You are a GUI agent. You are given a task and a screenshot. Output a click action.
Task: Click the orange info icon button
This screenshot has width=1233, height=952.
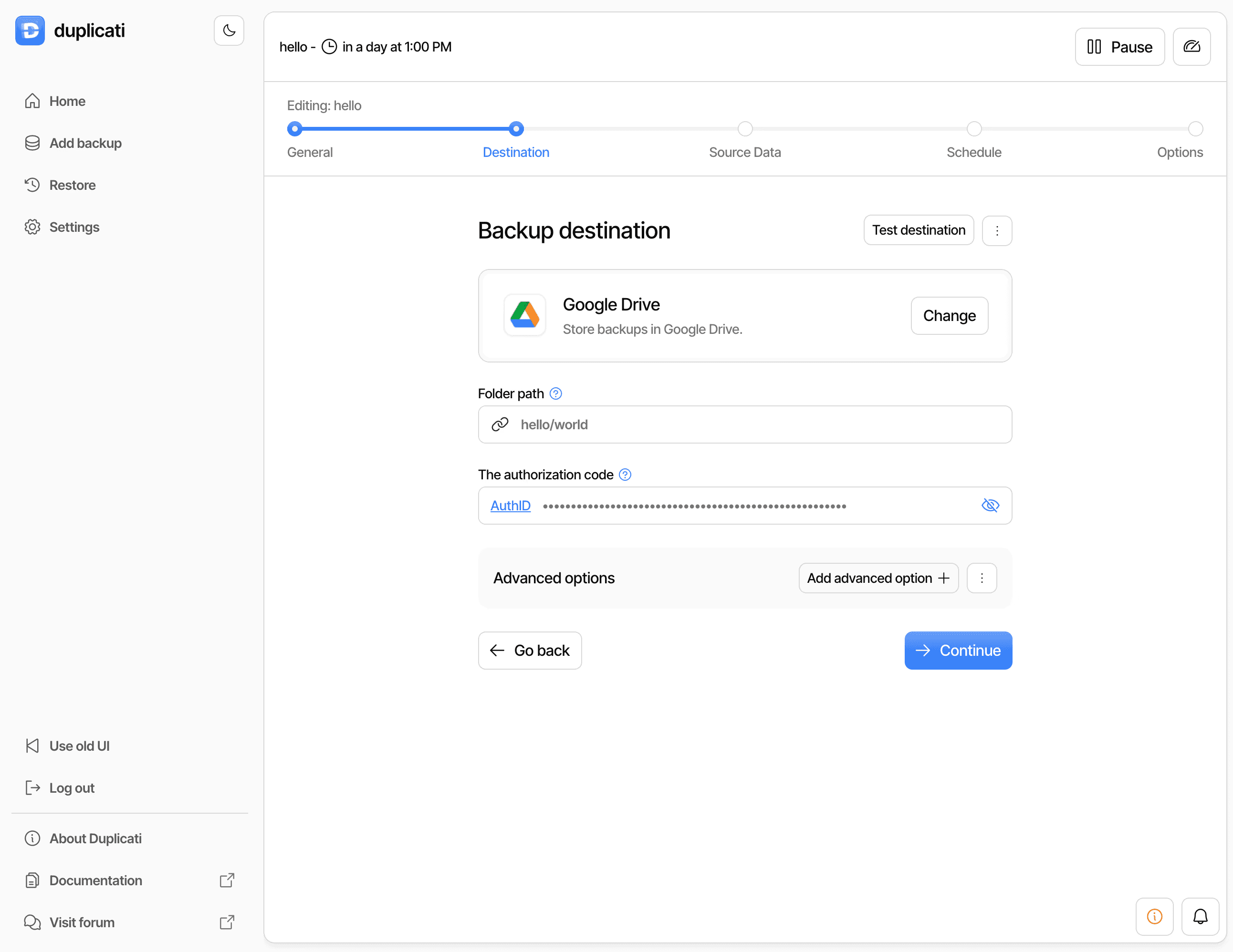point(1154,916)
